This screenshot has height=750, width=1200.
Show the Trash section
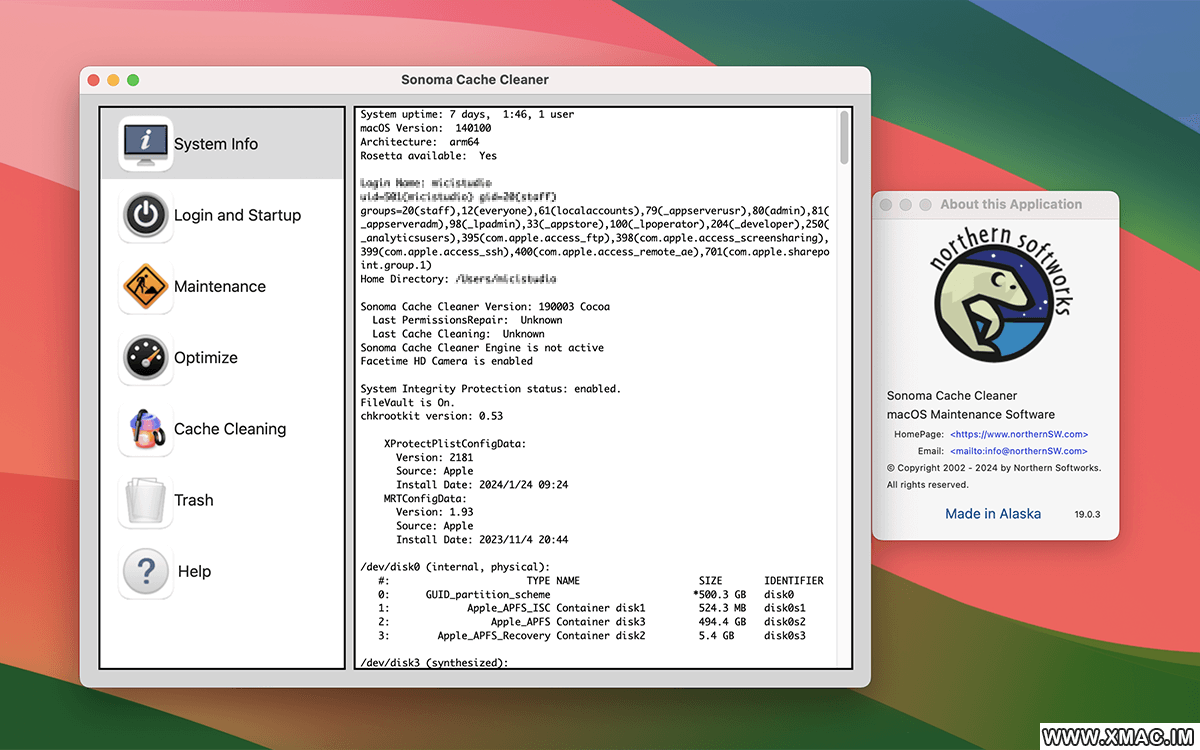[x=194, y=500]
